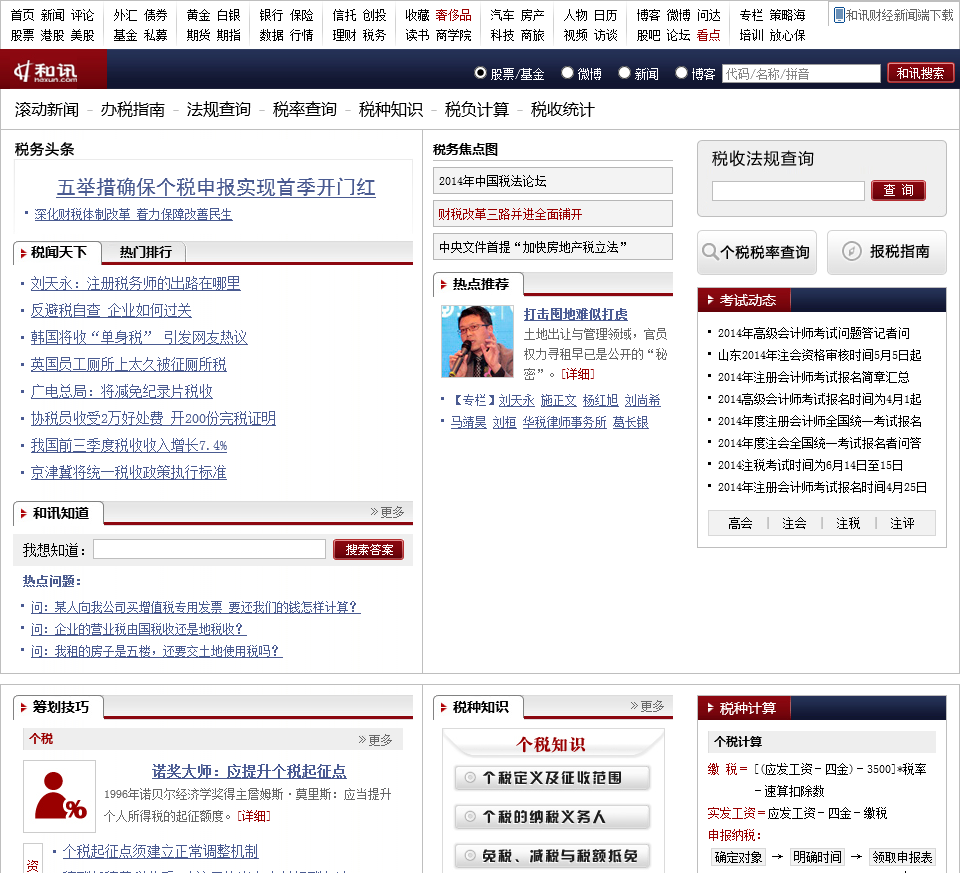The width and height of the screenshot is (960, 873).
Task: Select the 微博 search radio button
Action: click(x=568, y=73)
